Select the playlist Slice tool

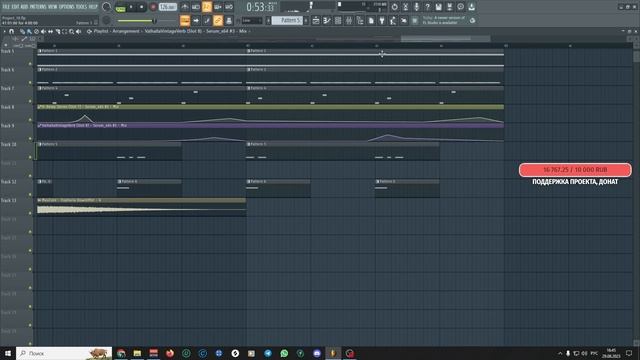(58, 31)
